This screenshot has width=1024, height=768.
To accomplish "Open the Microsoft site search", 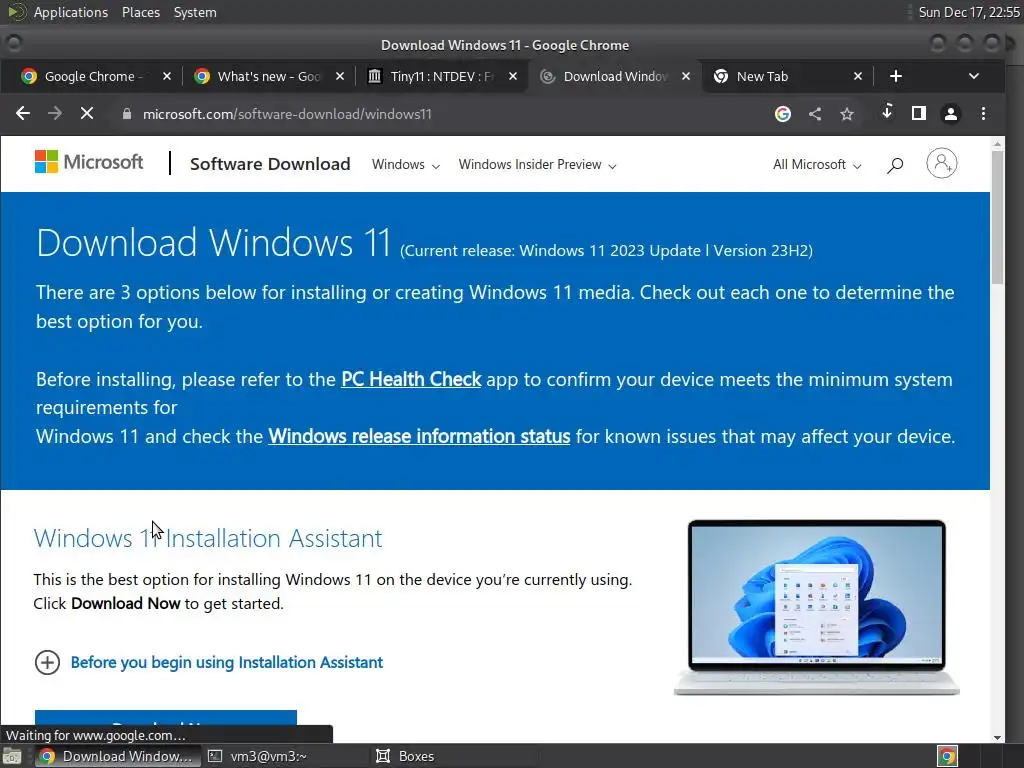I will 895,165.
